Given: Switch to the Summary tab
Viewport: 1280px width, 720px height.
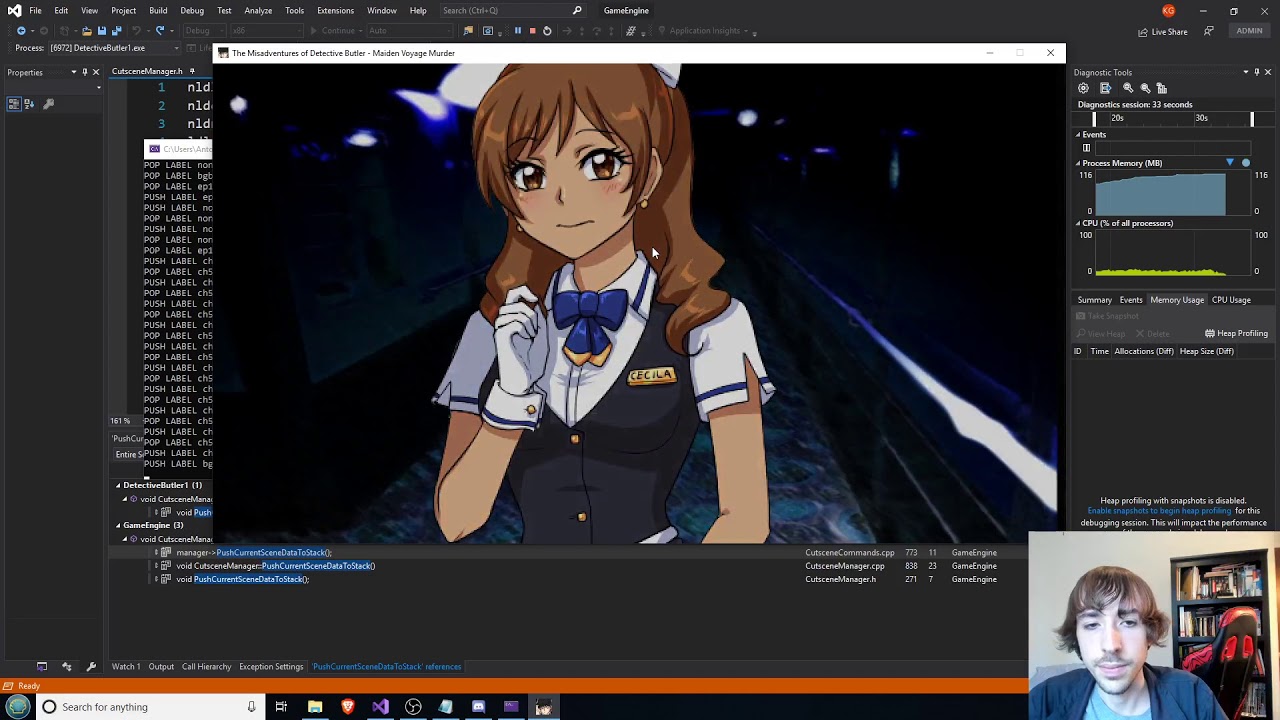Looking at the screenshot, I should (1094, 300).
